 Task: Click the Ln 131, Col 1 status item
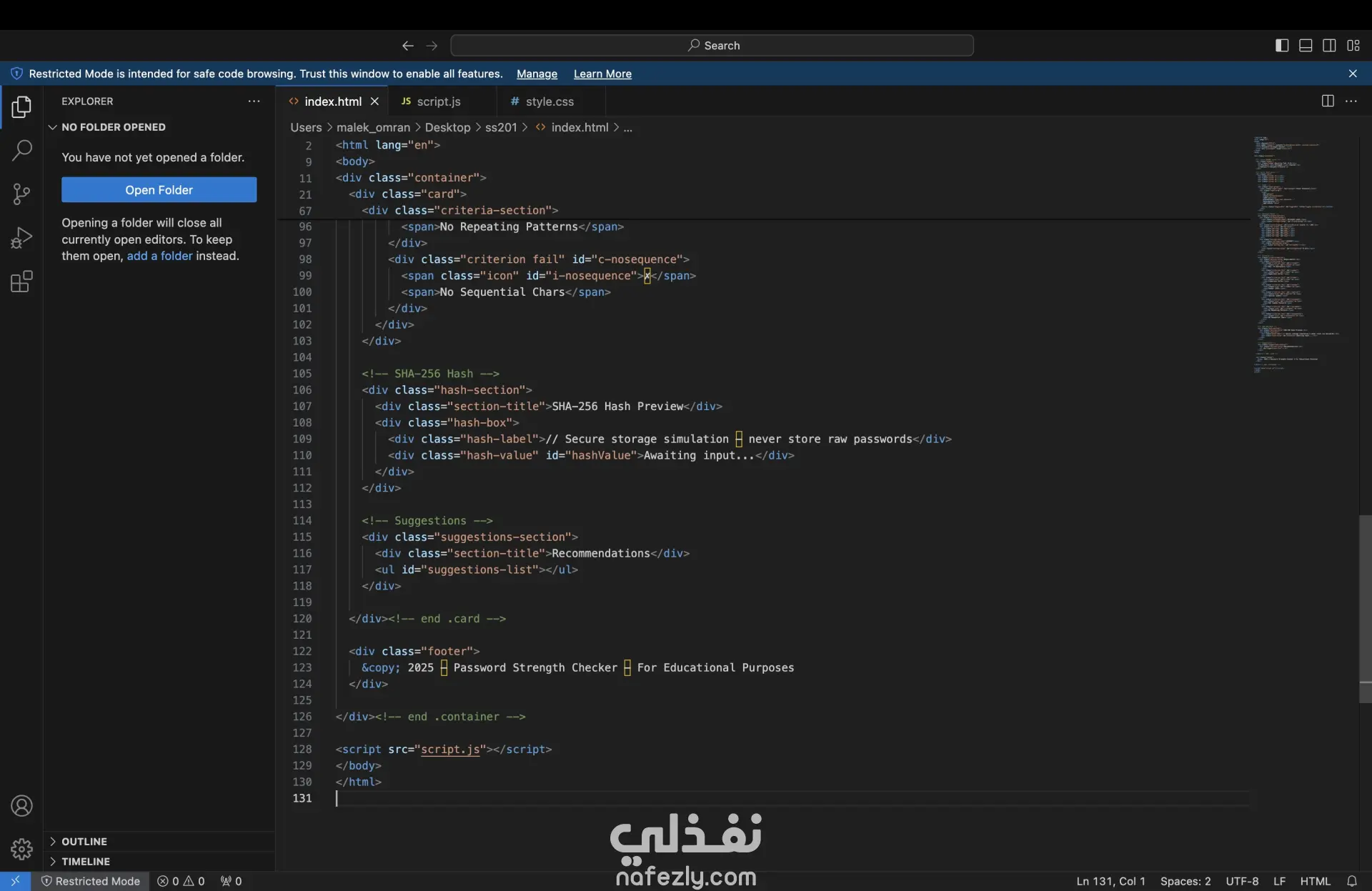click(1110, 881)
